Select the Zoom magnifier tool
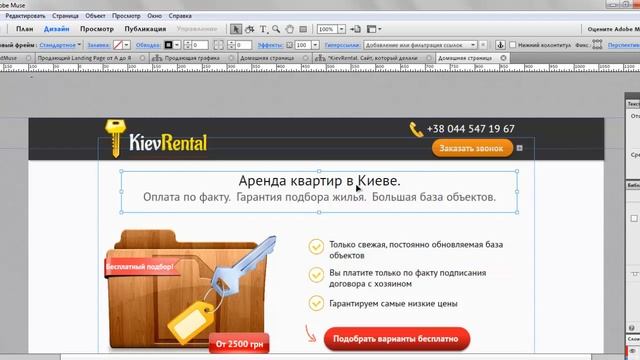Screen dimensions: 640x360 (x=276, y=29)
